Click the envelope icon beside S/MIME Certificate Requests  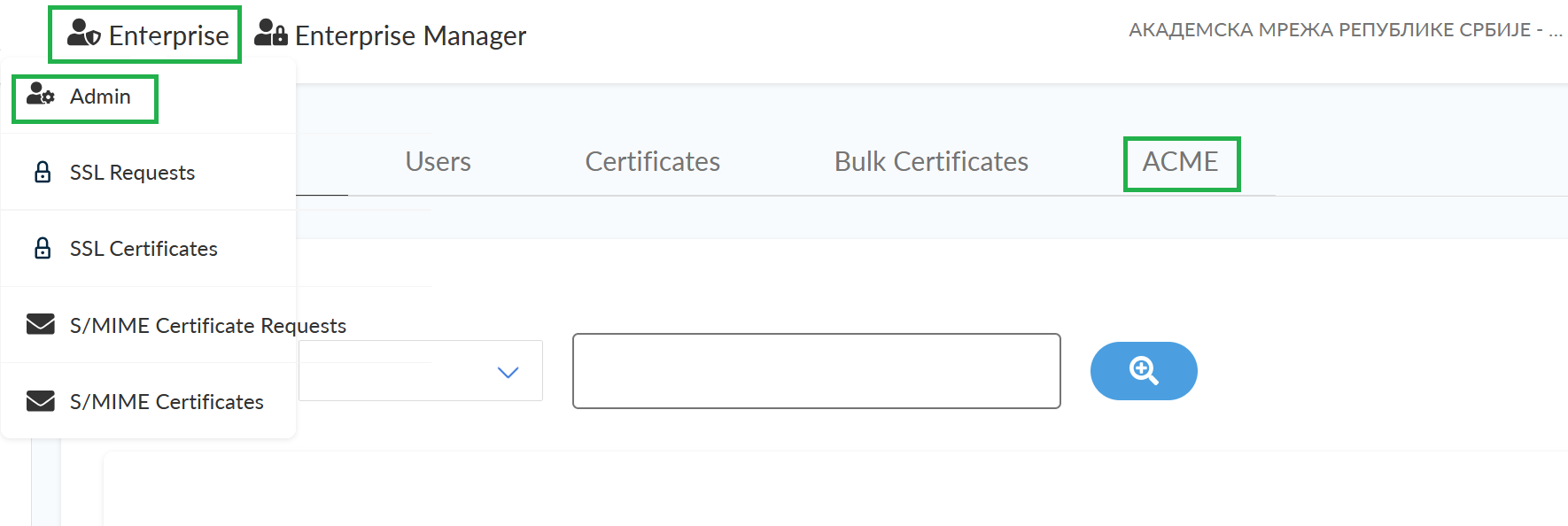pyautogui.click(x=41, y=324)
